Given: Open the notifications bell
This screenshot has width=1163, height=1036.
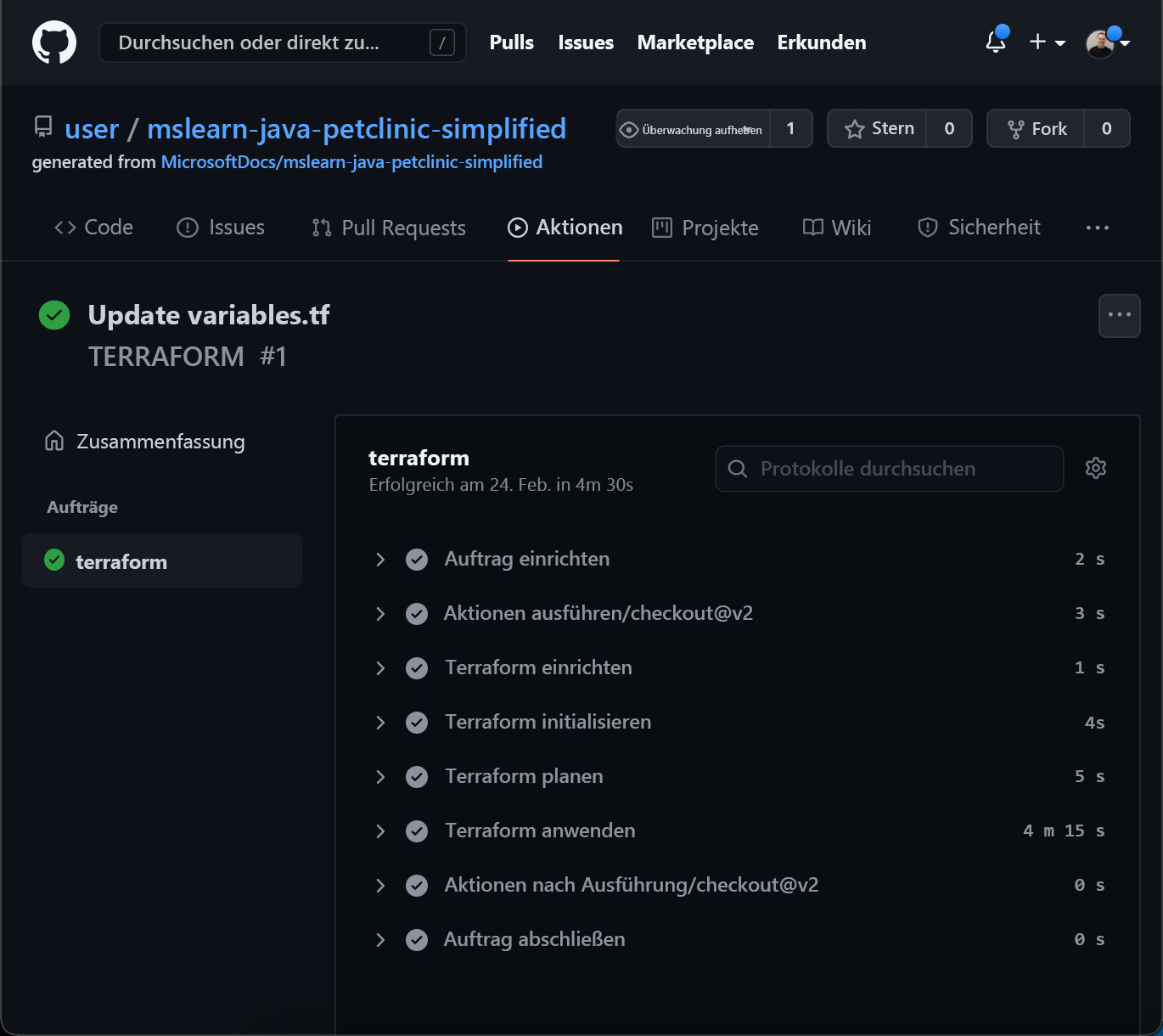Looking at the screenshot, I should pyautogui.click(x=996, y=42).
